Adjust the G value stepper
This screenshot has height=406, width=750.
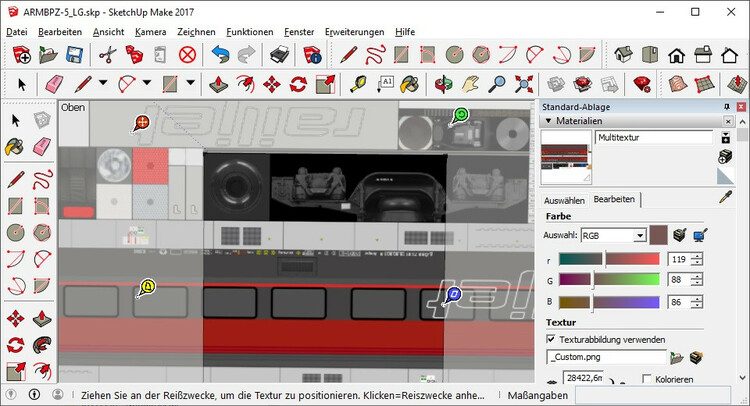(697, 280)
